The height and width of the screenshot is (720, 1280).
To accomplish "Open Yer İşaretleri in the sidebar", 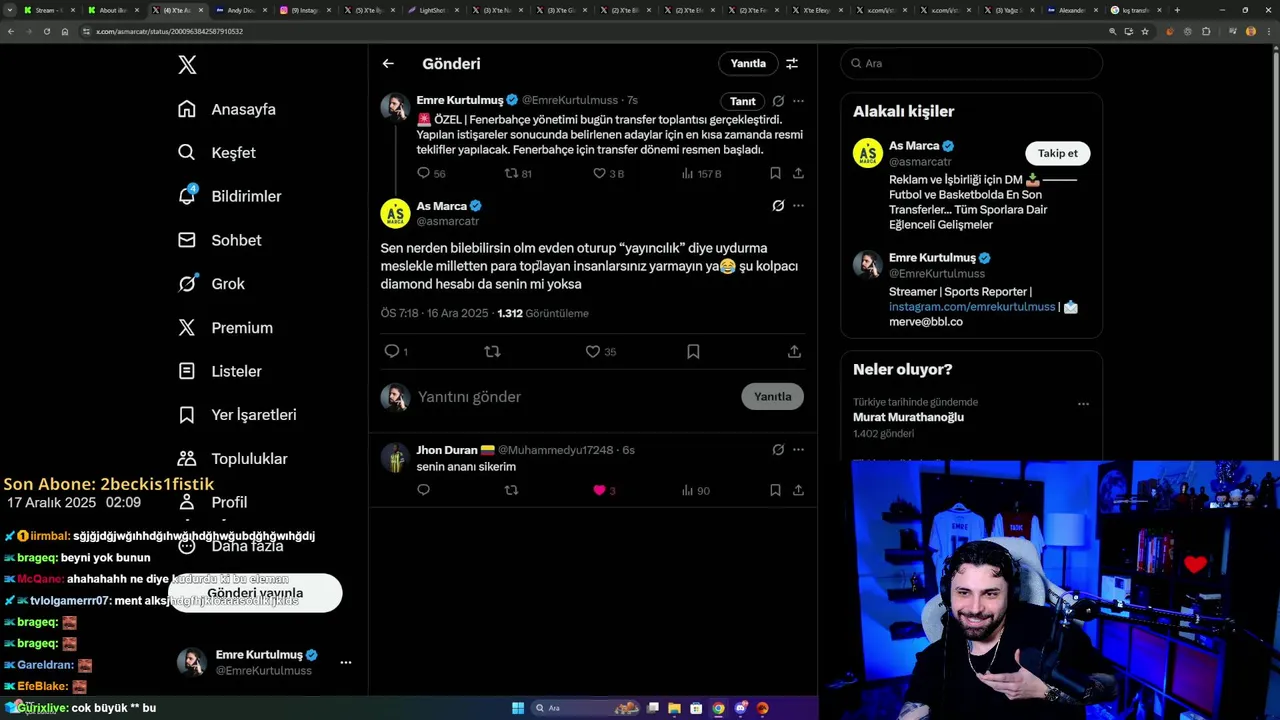I will (x=237, y=415).
